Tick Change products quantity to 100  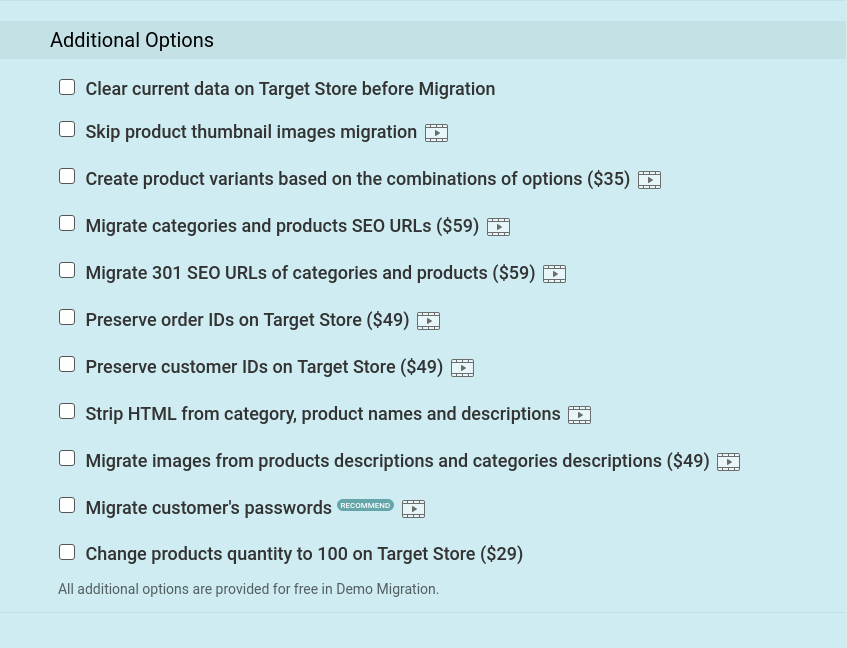(x=67, y=552)
